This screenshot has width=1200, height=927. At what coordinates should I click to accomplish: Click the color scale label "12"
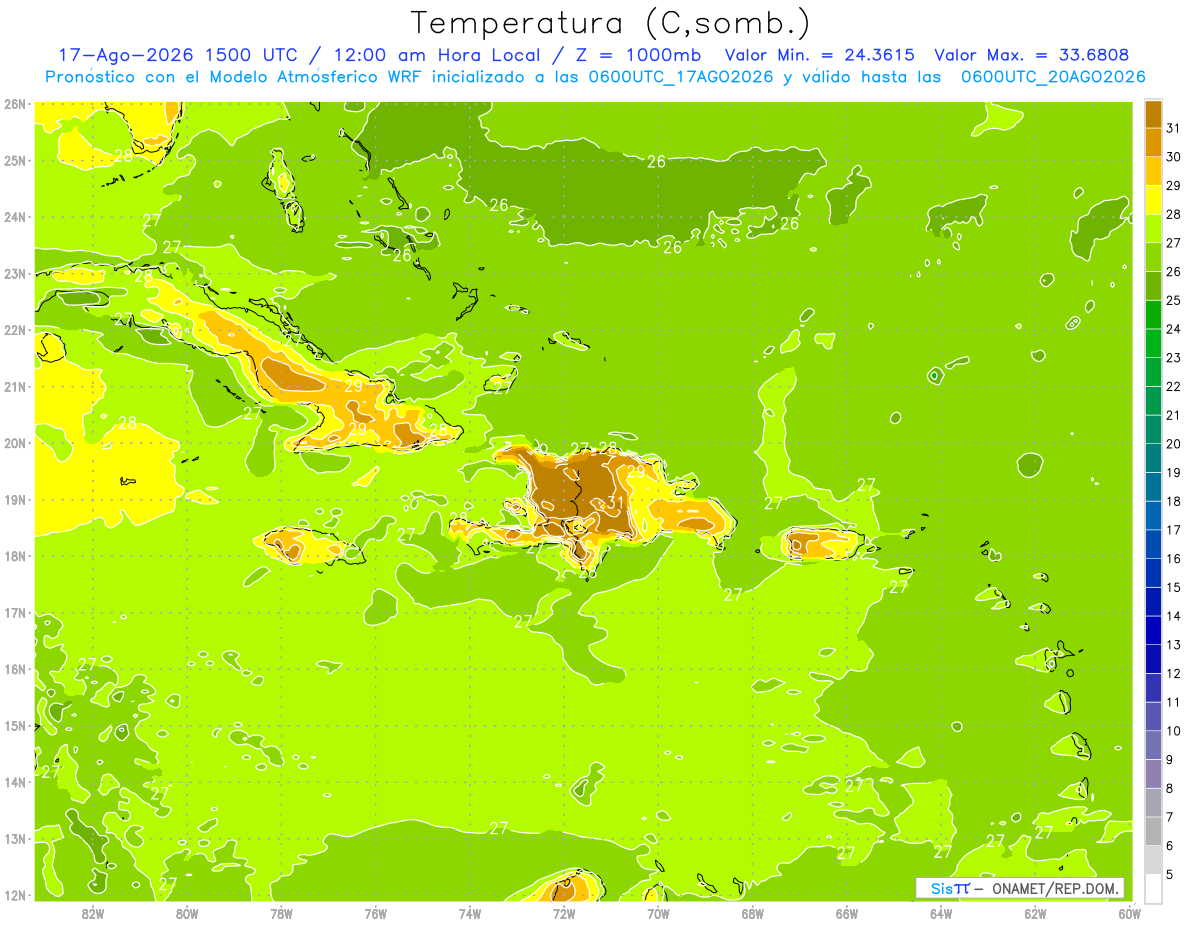[x=1174, y=674]
